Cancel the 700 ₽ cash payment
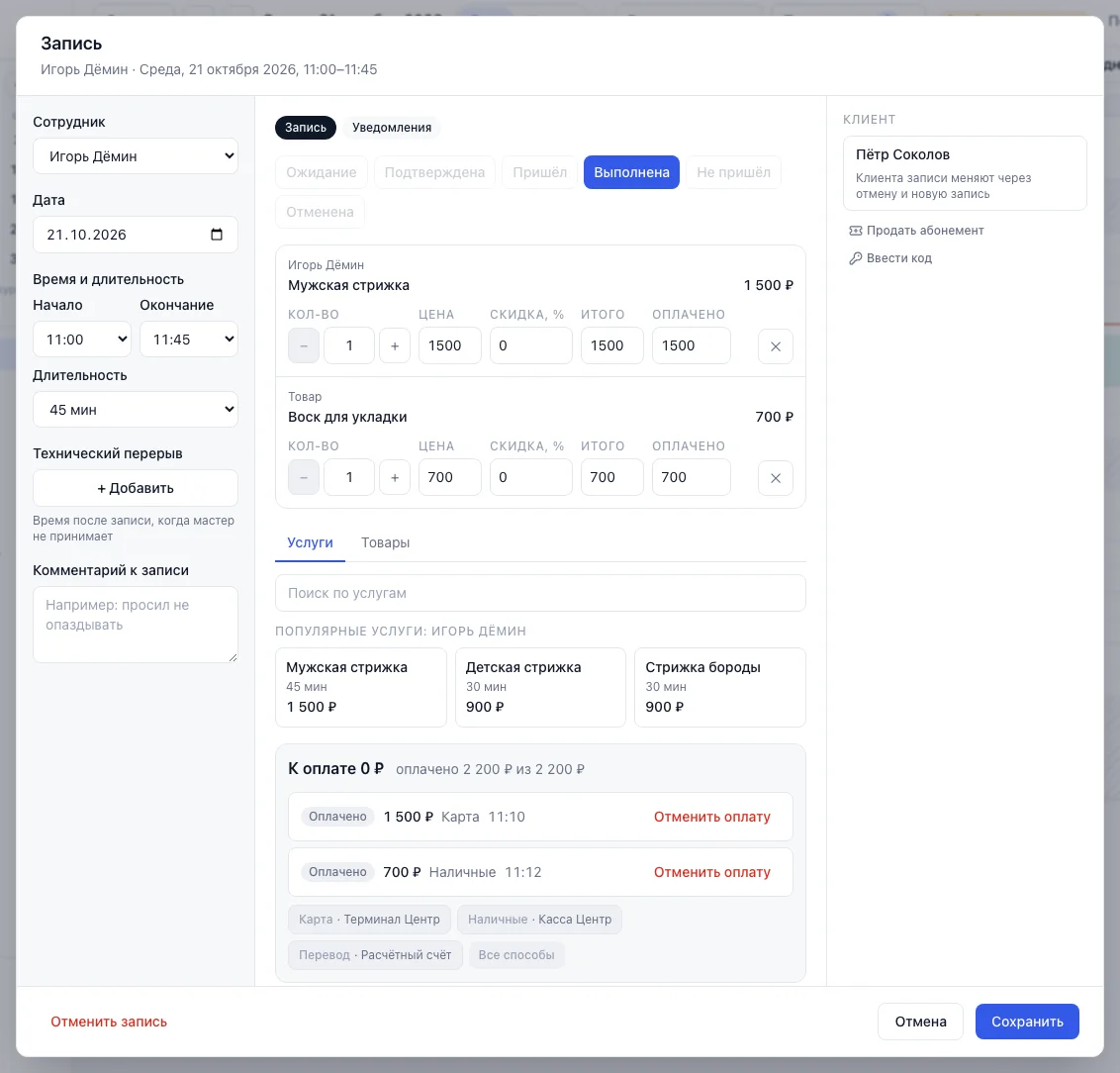1120x1073 pixels. (712, 872)
